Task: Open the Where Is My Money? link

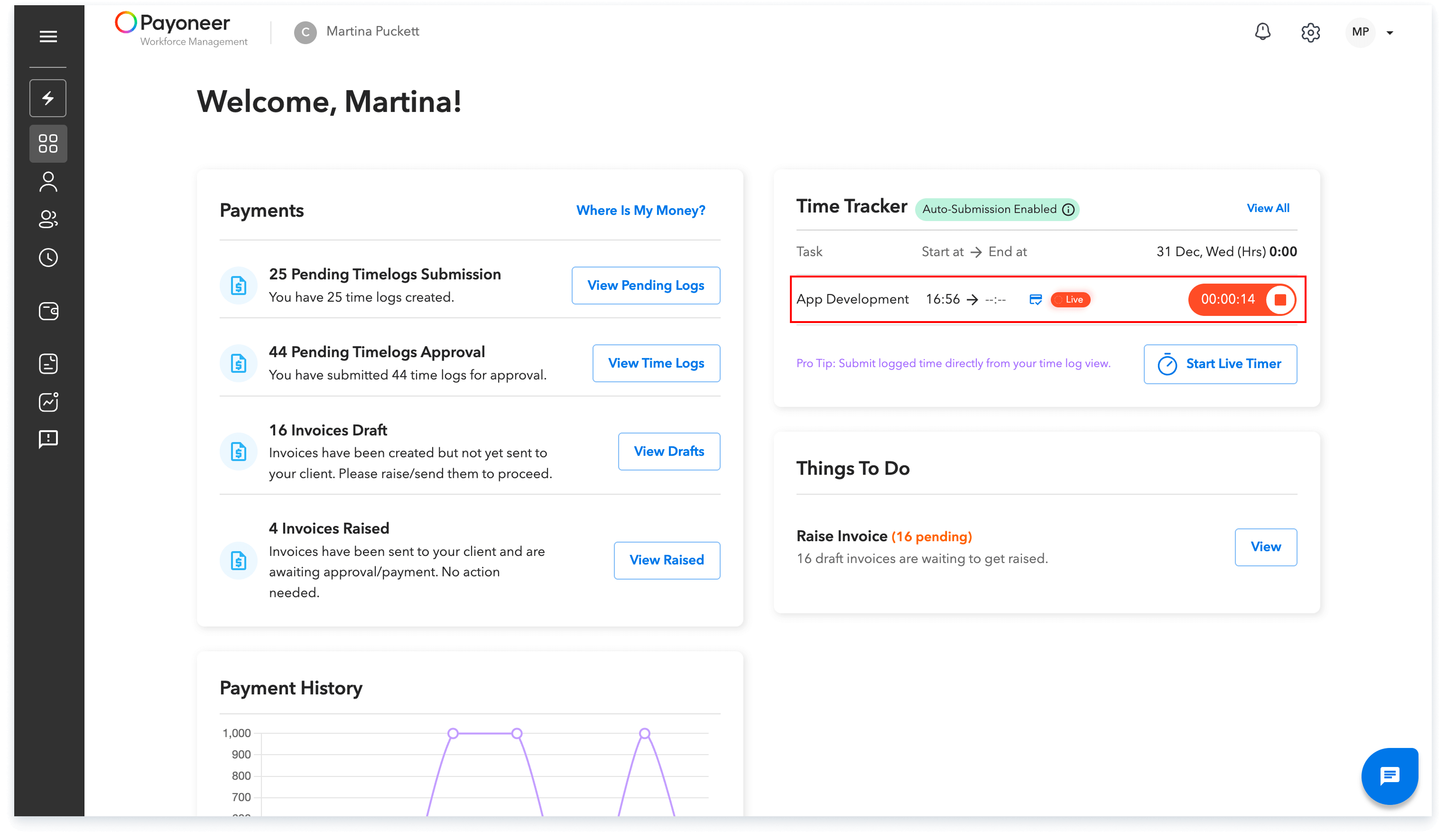Action: (x=640, y=211)
